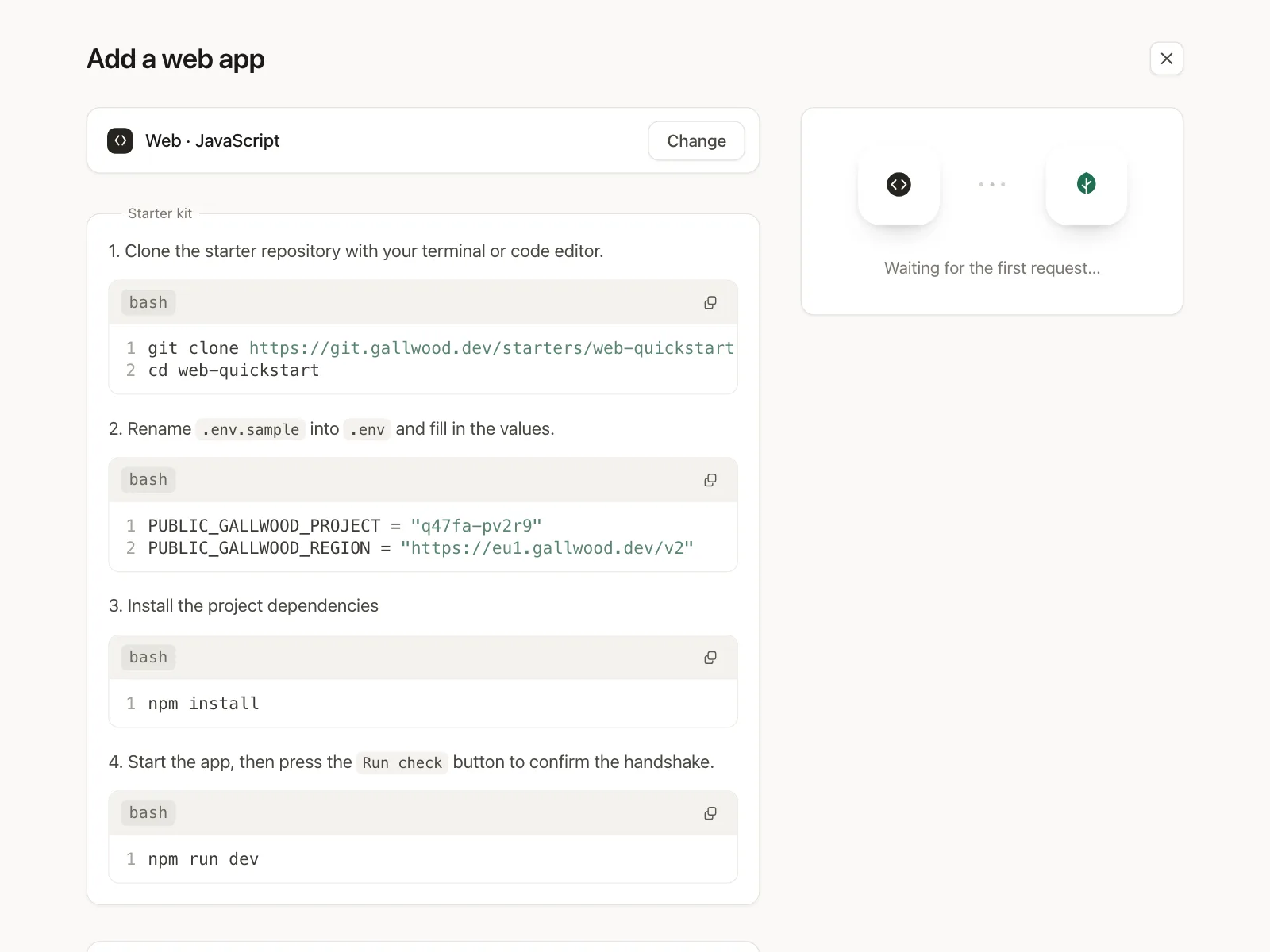
Task: Click the Web JavaScript code bracket icon
Action: pos(120,140)
